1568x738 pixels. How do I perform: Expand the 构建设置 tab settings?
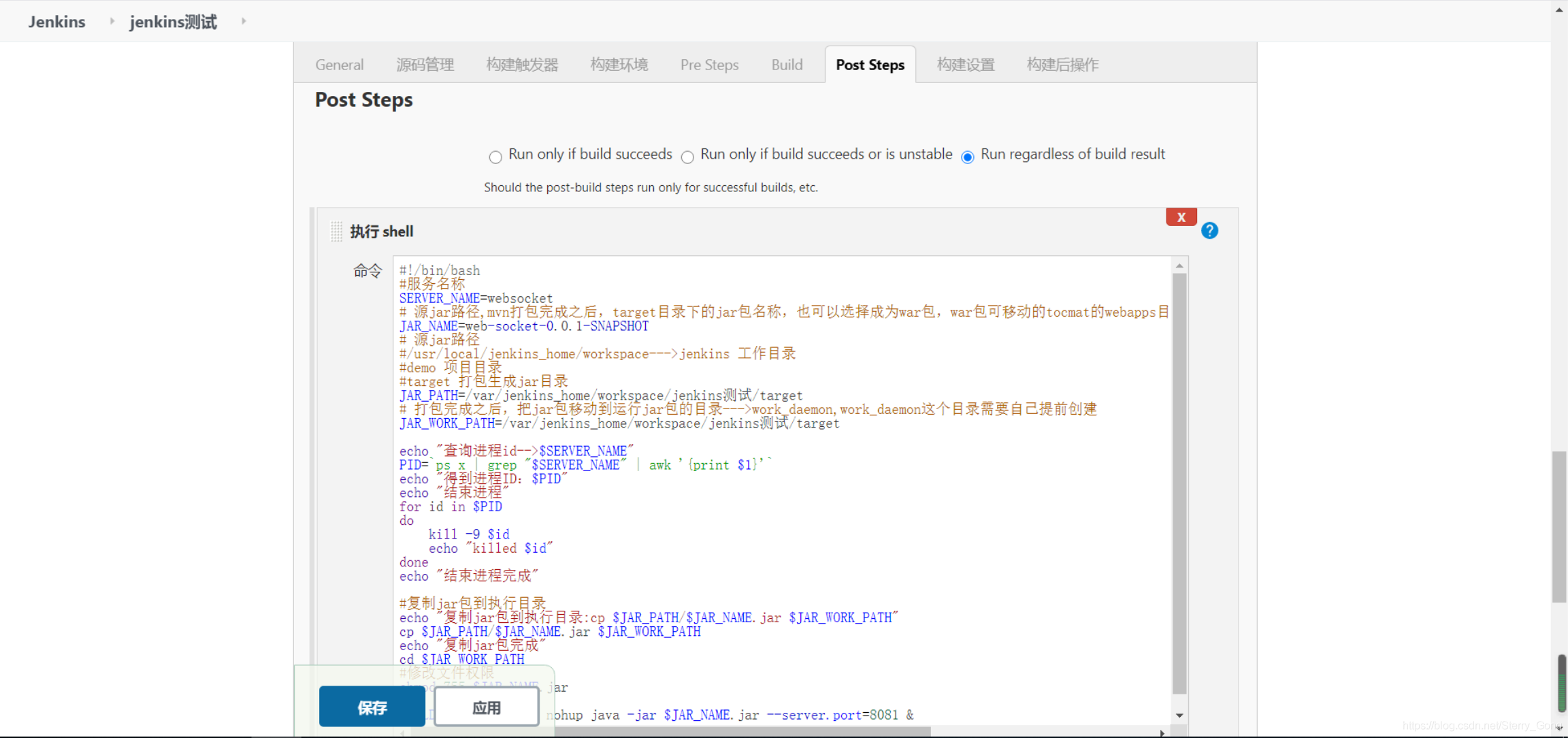(x=964, y=64)
